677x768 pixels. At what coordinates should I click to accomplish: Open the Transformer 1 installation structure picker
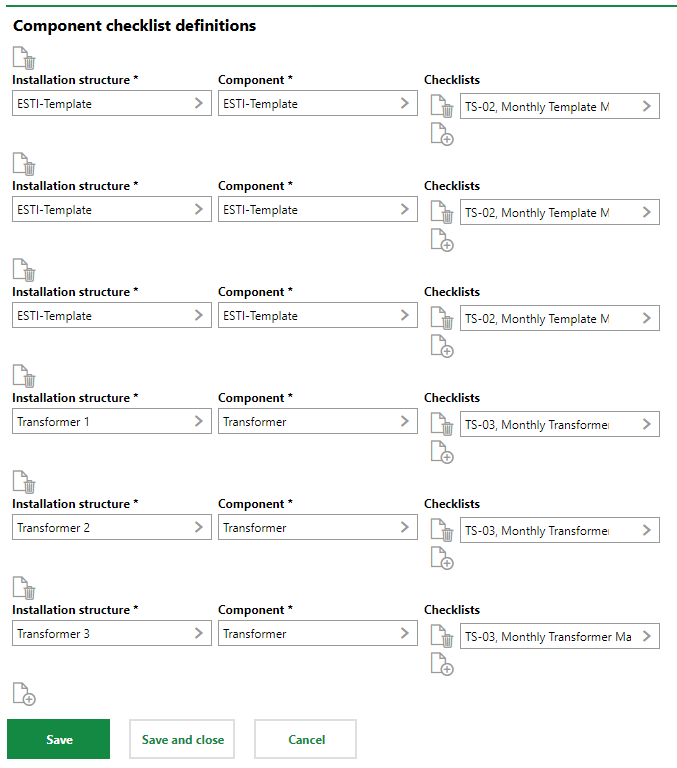click(x=199, y=422)
